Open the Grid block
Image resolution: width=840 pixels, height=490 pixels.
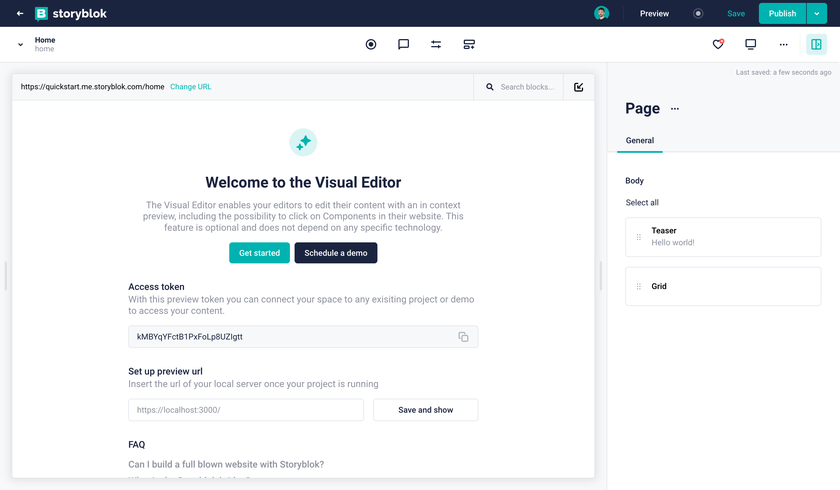(x=723, y=287)
